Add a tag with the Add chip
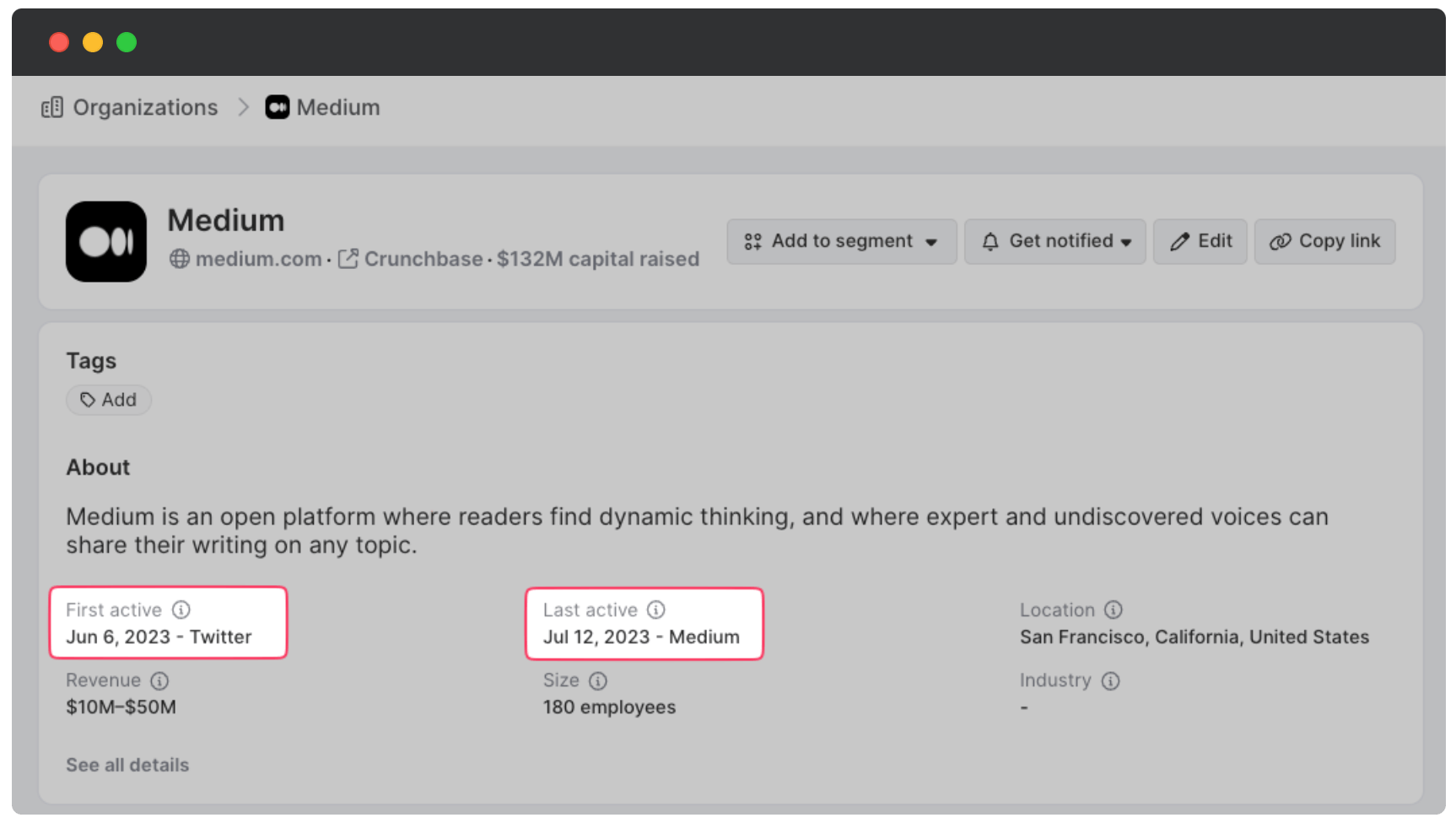Viewport: 1456px width, 823px height. coord(109,400)
